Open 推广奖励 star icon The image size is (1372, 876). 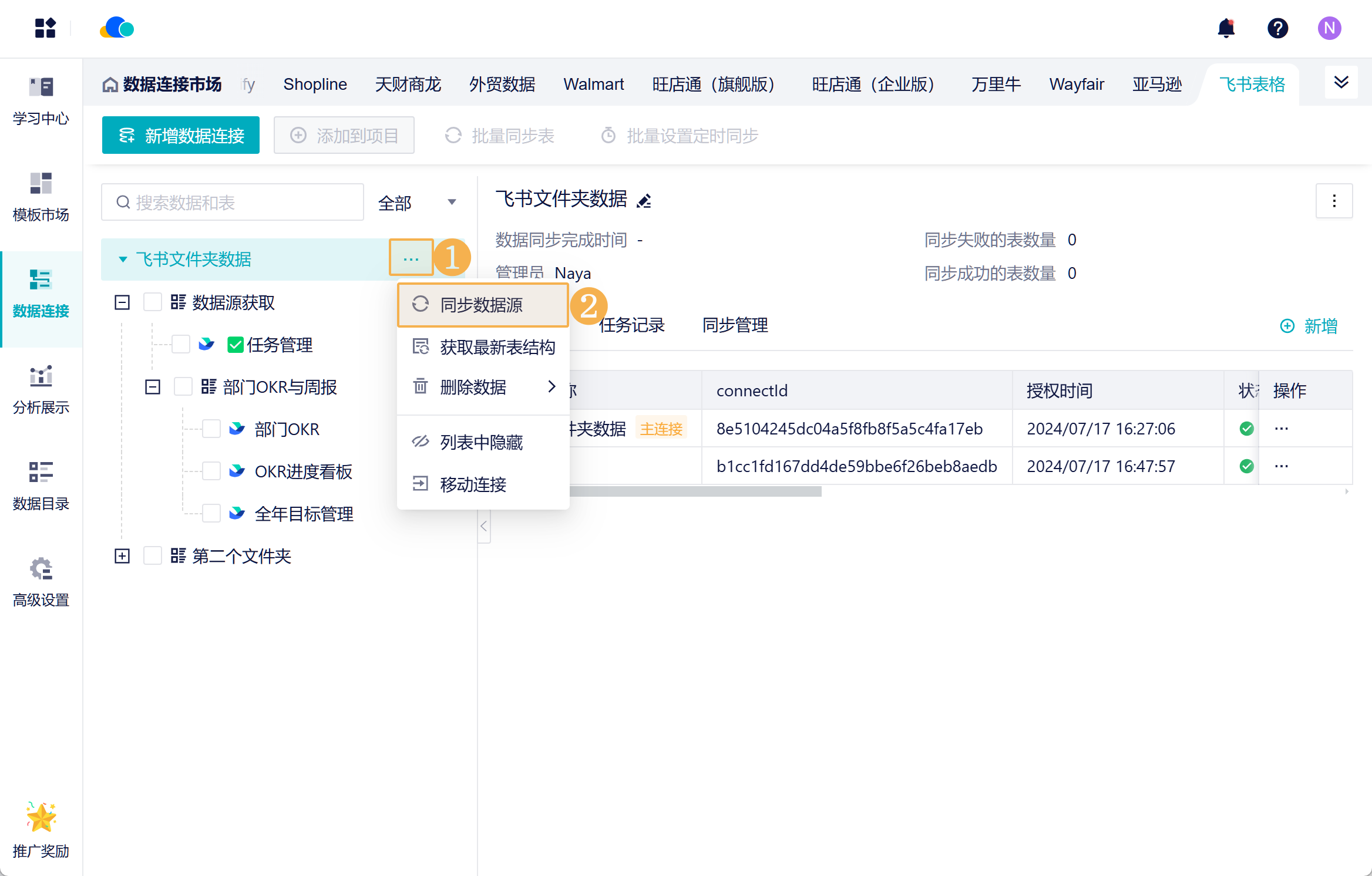point(41,817)
